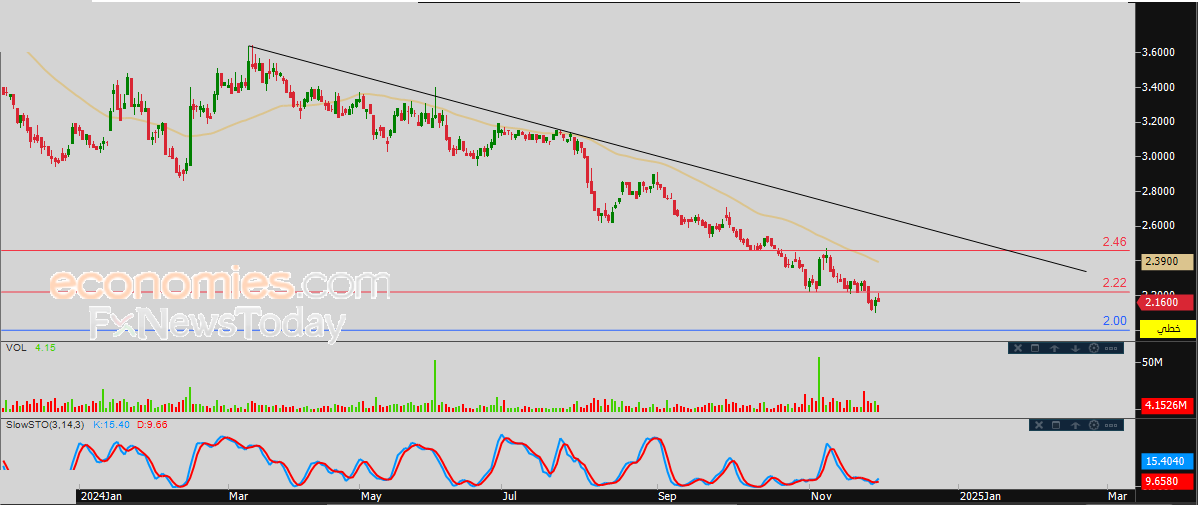Click the May date on time axis
Viewport: 1198px width, 505px height.
372,497
